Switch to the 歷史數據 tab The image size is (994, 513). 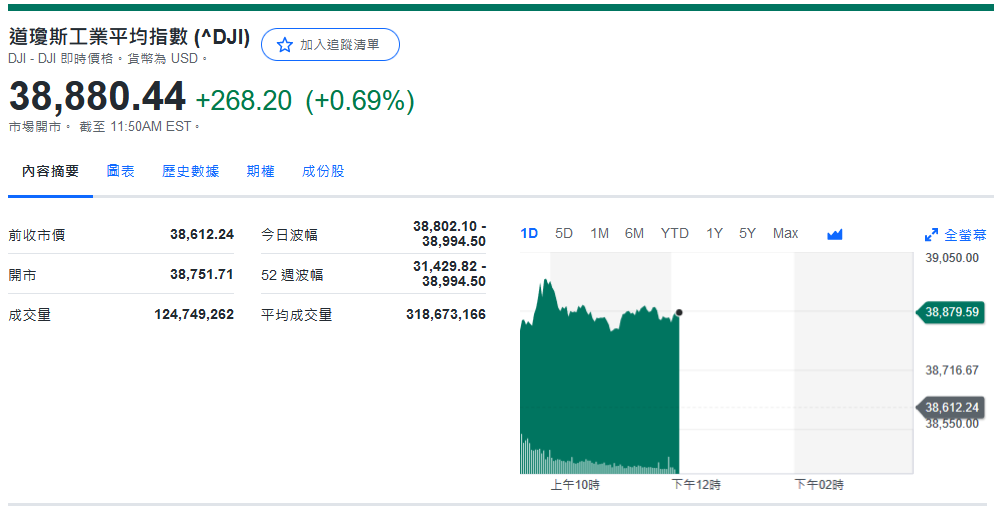point(190,171)
